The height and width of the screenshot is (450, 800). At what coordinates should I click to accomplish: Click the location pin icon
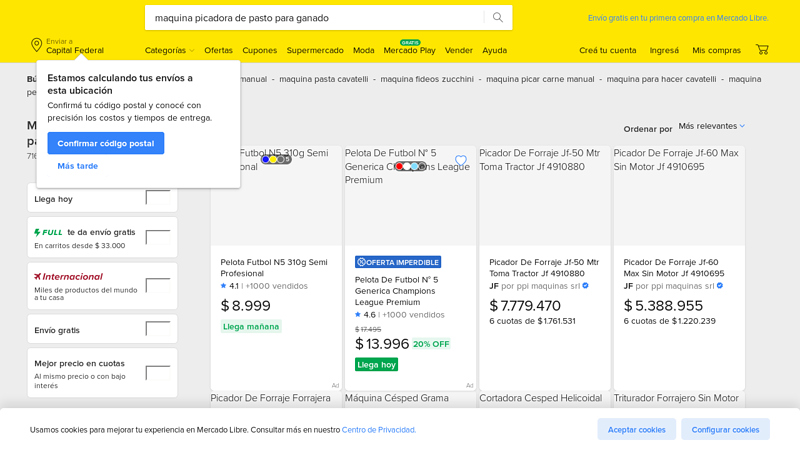(37, 45)
